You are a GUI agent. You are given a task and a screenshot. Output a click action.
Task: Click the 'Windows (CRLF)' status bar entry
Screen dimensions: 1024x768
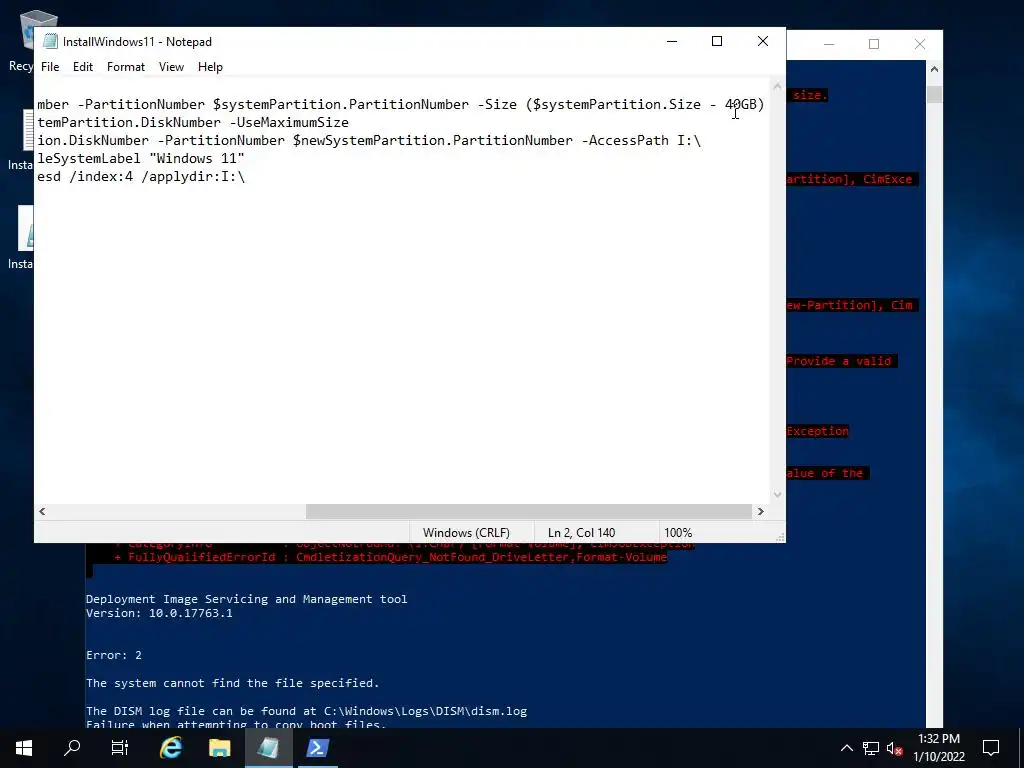point(466,533)
